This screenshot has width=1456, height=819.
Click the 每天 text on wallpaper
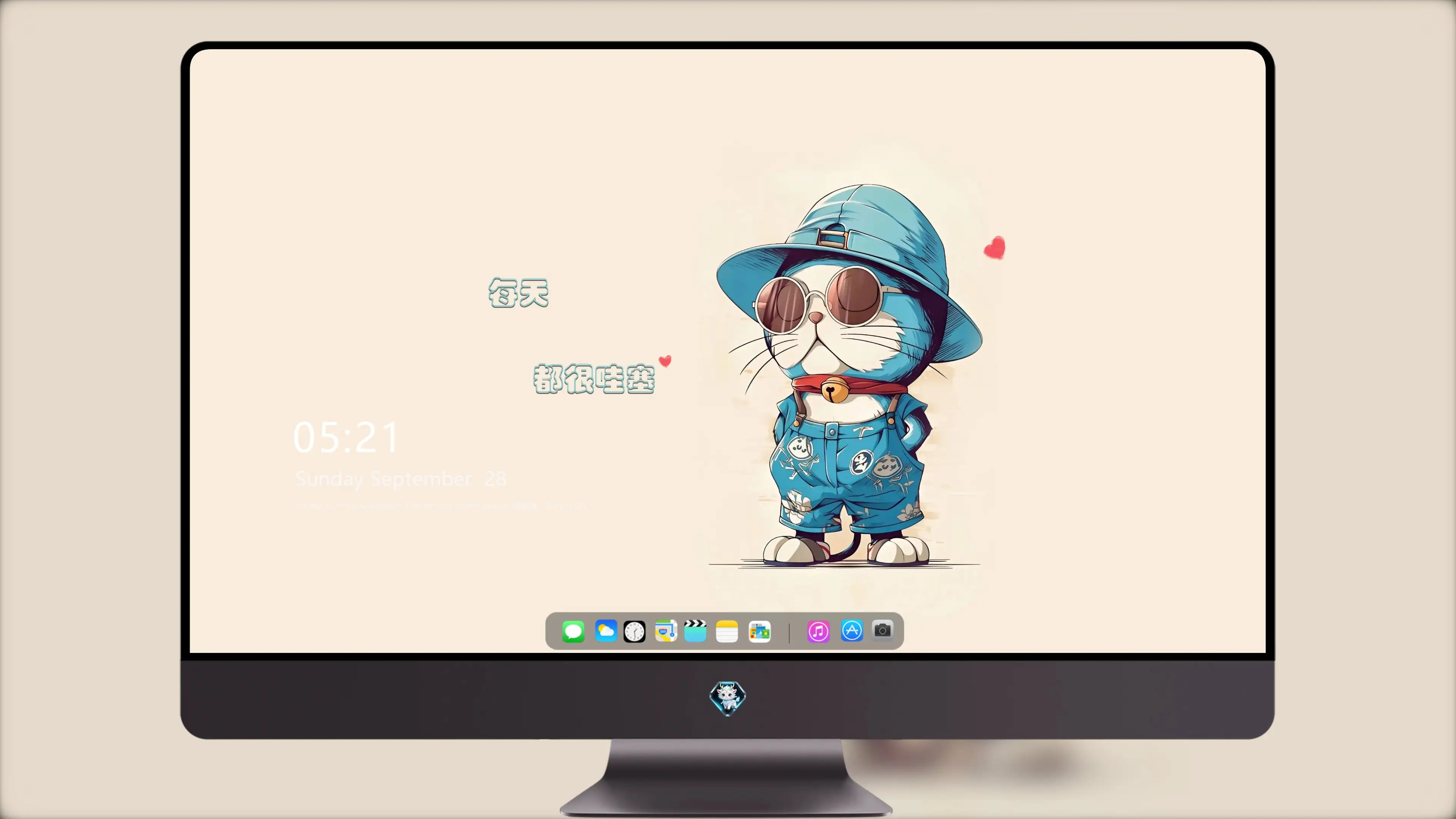point(519,293)
